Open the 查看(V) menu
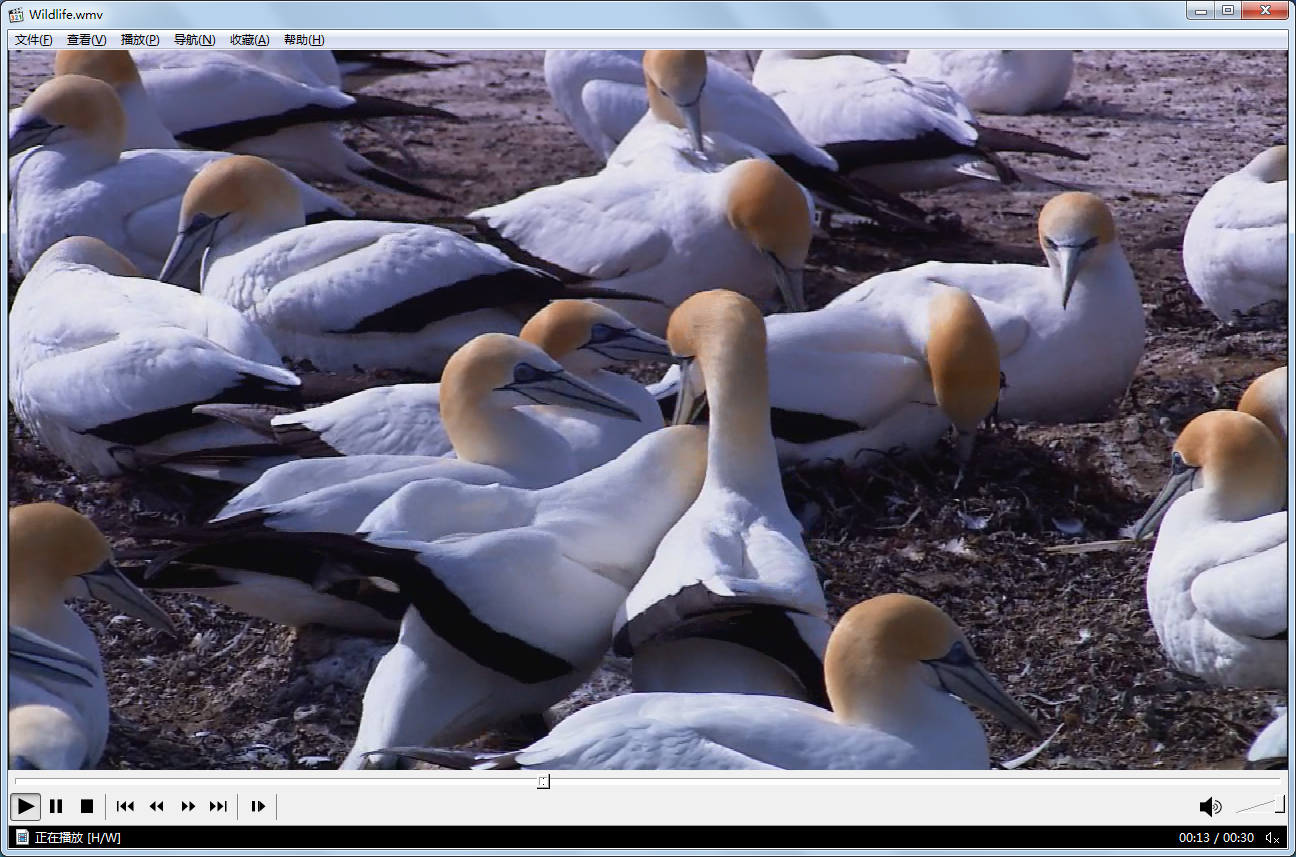Viewport: 1296px width, 857px height. [86, 40]
